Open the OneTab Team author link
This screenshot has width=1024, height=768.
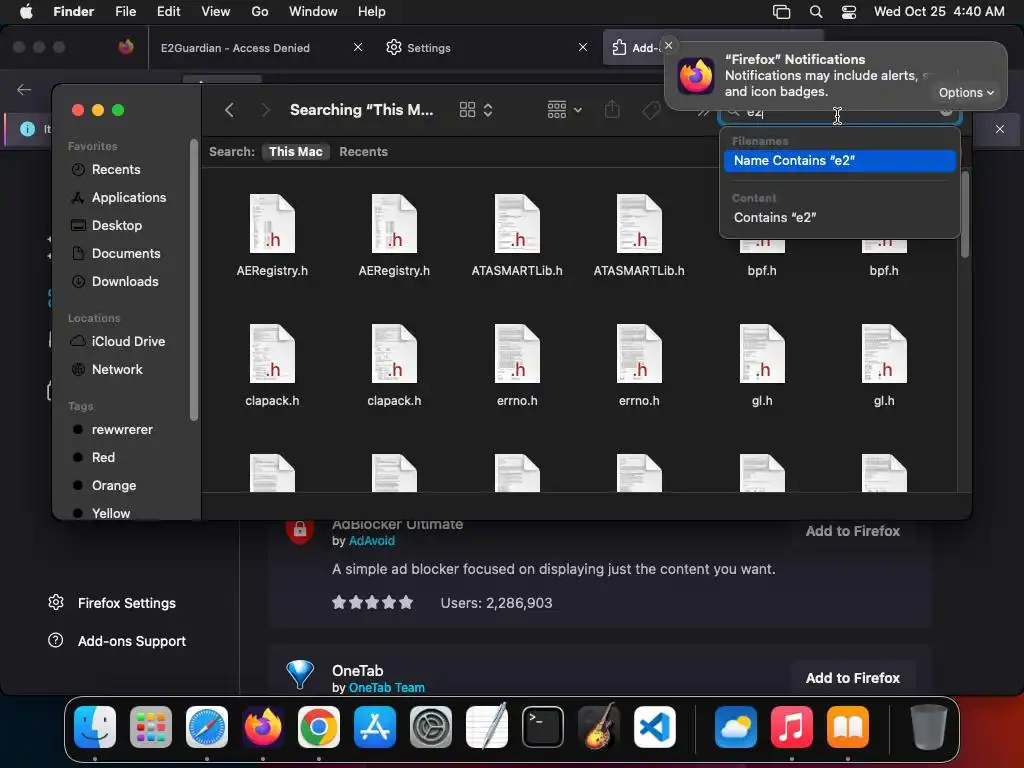coord(387,688)
